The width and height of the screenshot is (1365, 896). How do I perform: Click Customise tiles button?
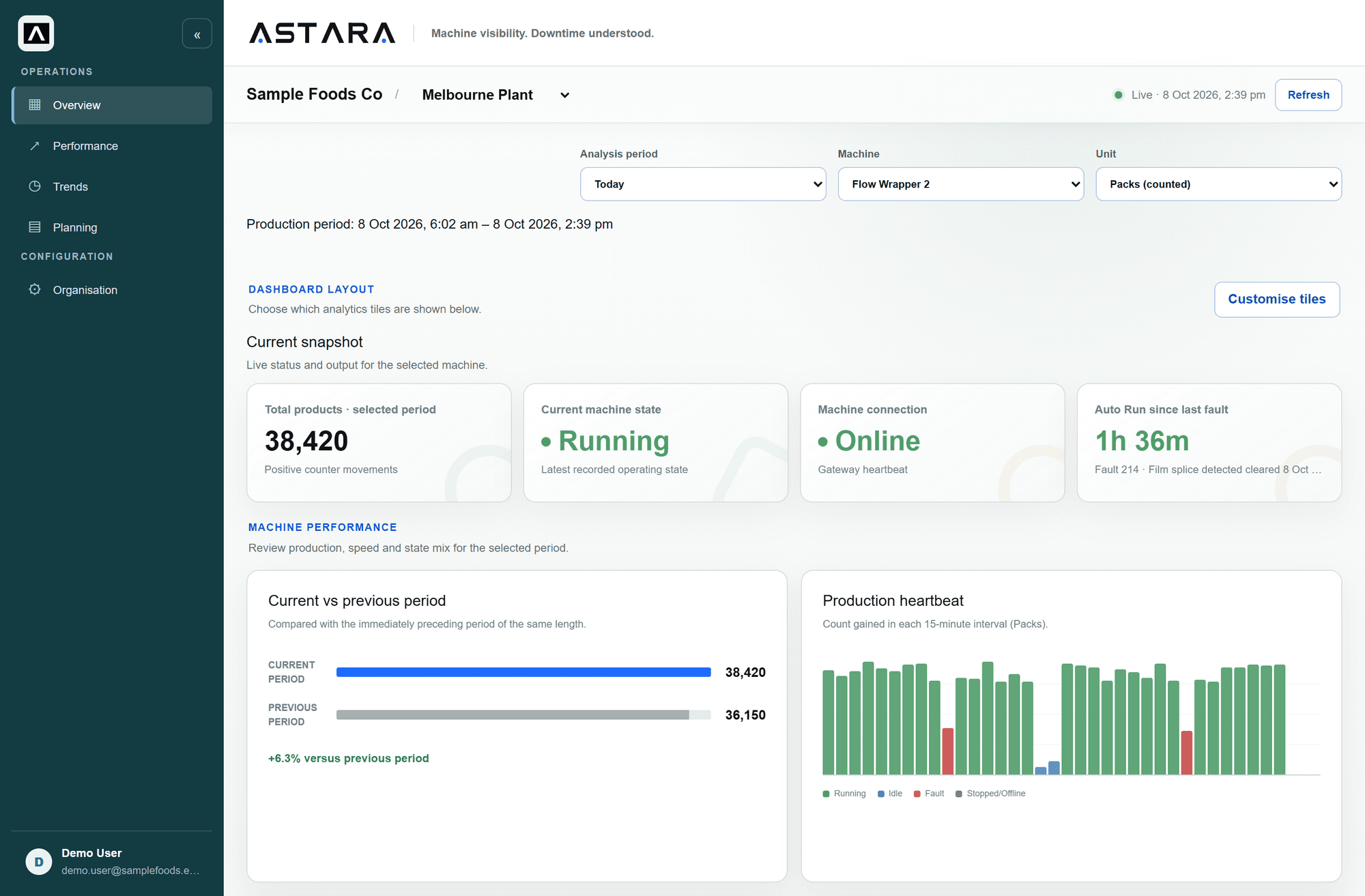point(1277,299)
